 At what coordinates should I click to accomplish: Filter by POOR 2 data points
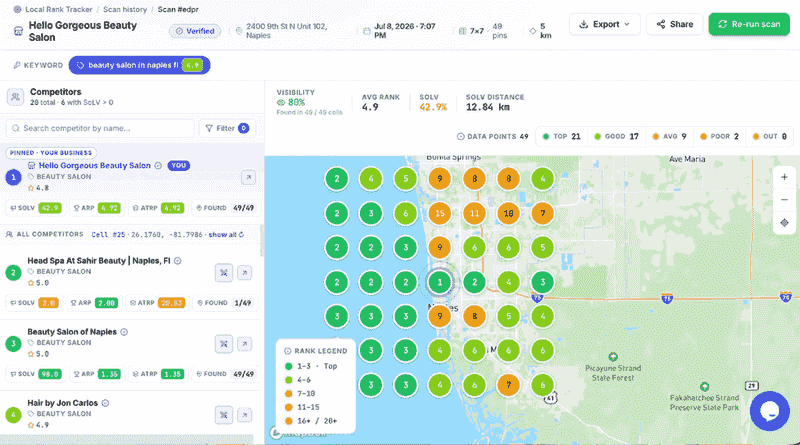pos(719,136)
